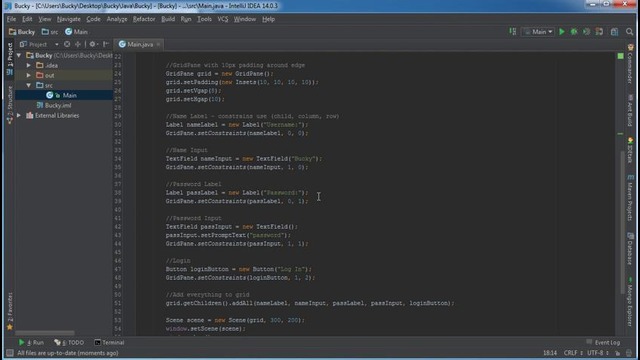Collapse the Bucky root project node
Image resolution: width=640 pixels, height=360 pixels.
19,55
